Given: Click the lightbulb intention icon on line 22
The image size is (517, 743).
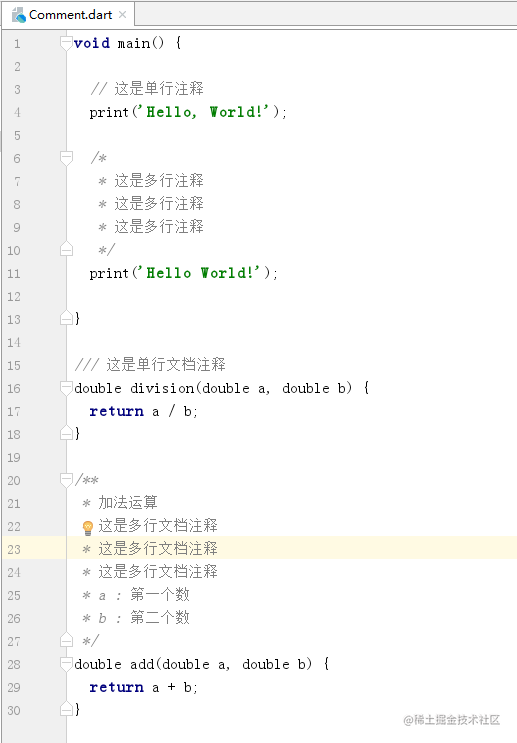Looking at the screenshot, I should point(88,527).
